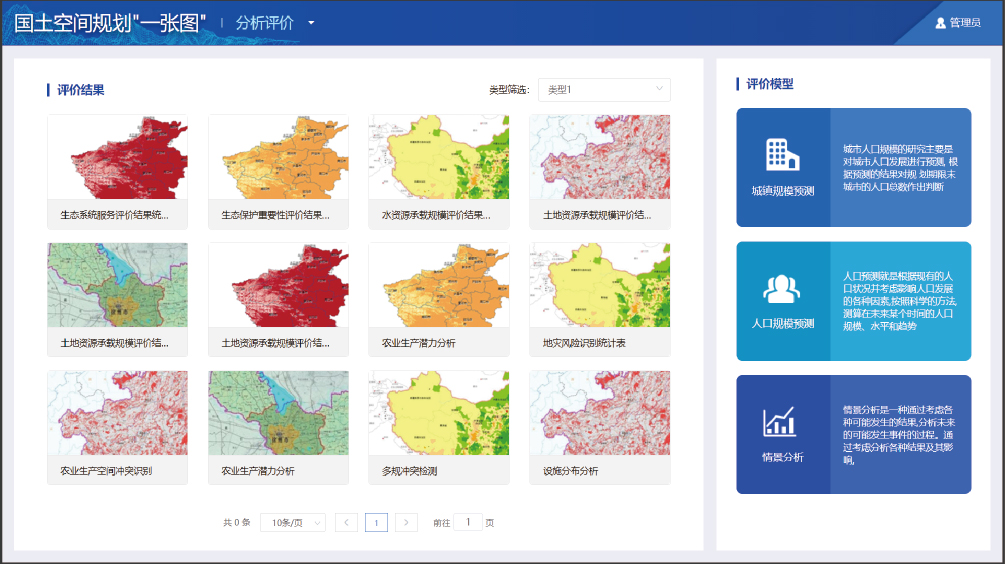Open the 设施分布分析 map thumbnail
1005x564 pixels.
pyautogui.click(x=600, y=413)
